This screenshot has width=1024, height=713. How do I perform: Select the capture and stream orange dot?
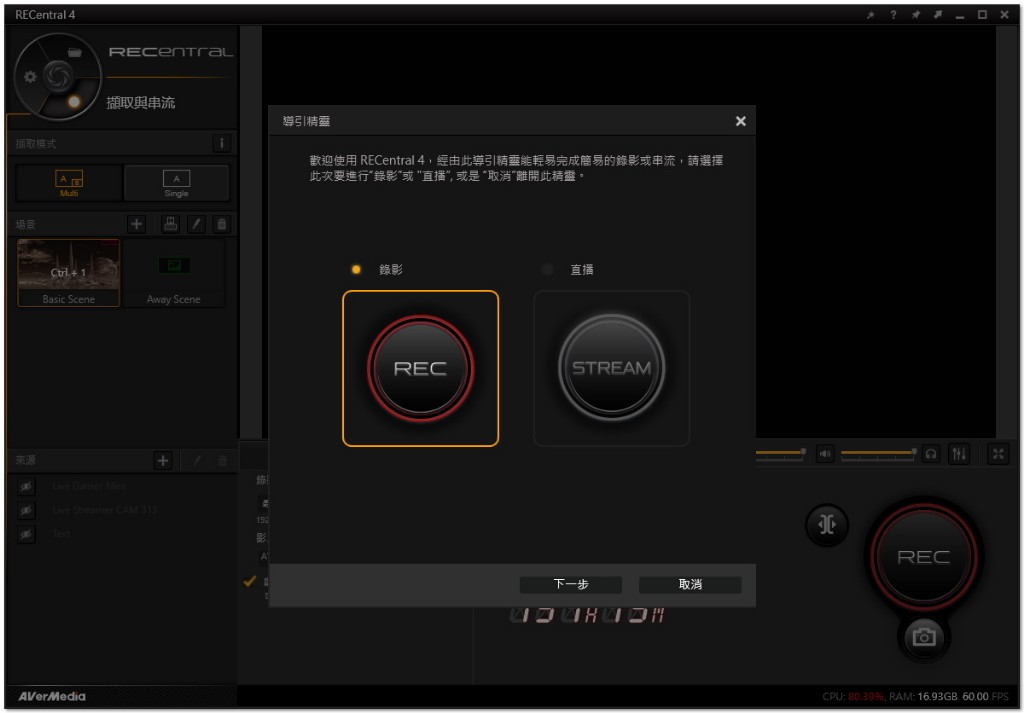(x=74, y=101)
